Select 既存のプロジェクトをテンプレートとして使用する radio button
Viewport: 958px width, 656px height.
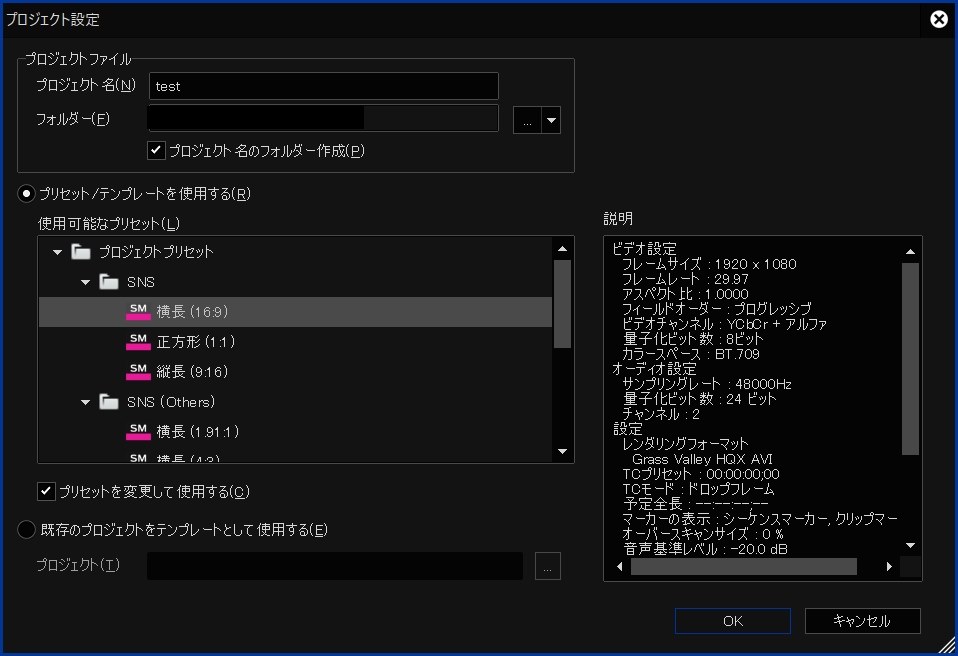26,530
